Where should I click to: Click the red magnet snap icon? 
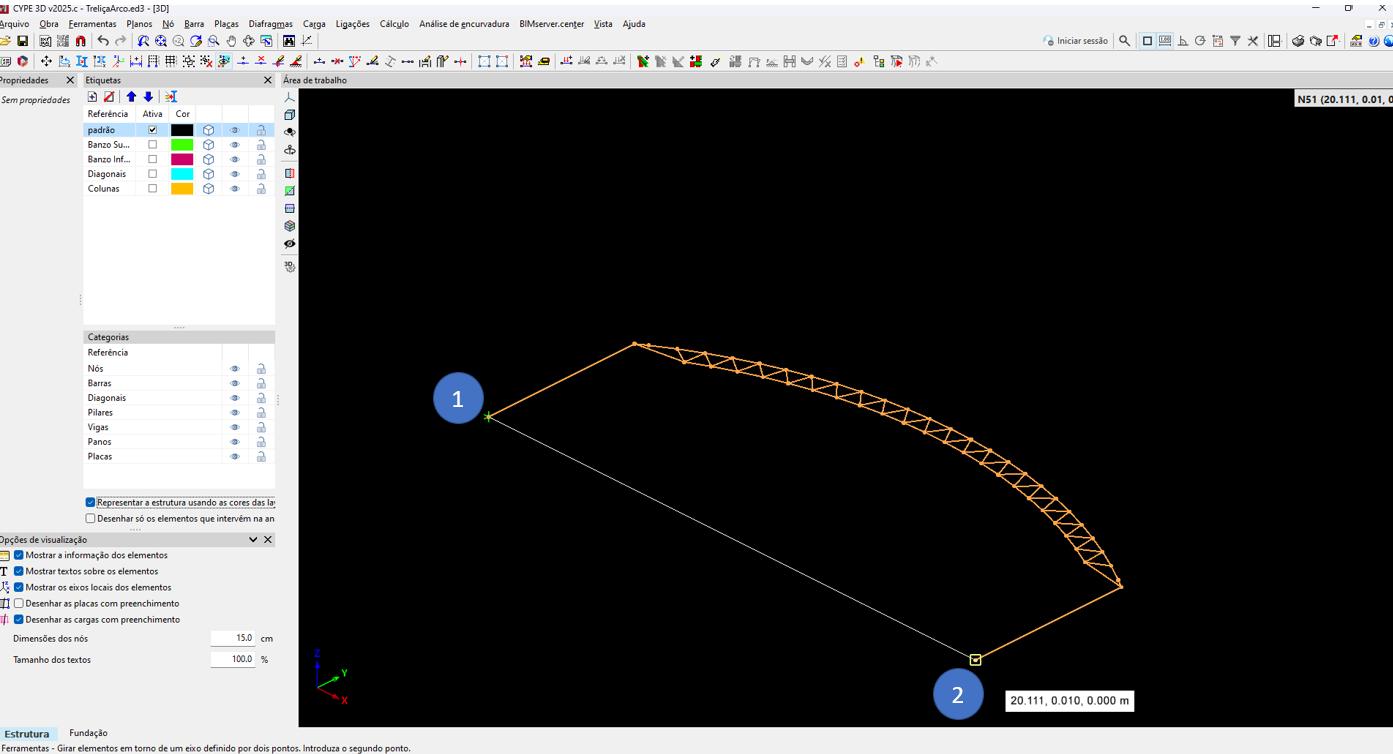point(81,41)
